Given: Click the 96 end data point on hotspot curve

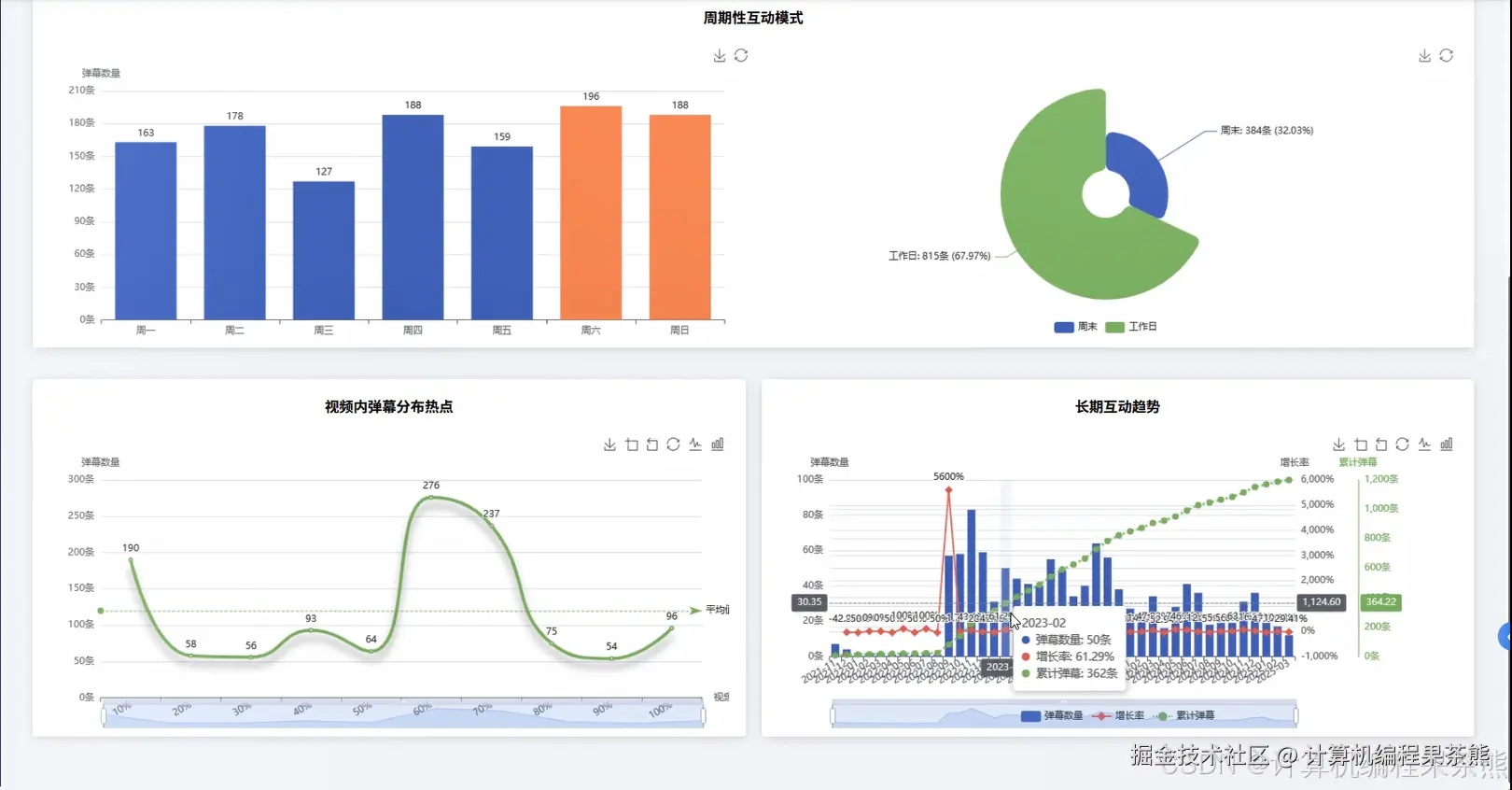Looking at the screenshot, I should point(671,628).
